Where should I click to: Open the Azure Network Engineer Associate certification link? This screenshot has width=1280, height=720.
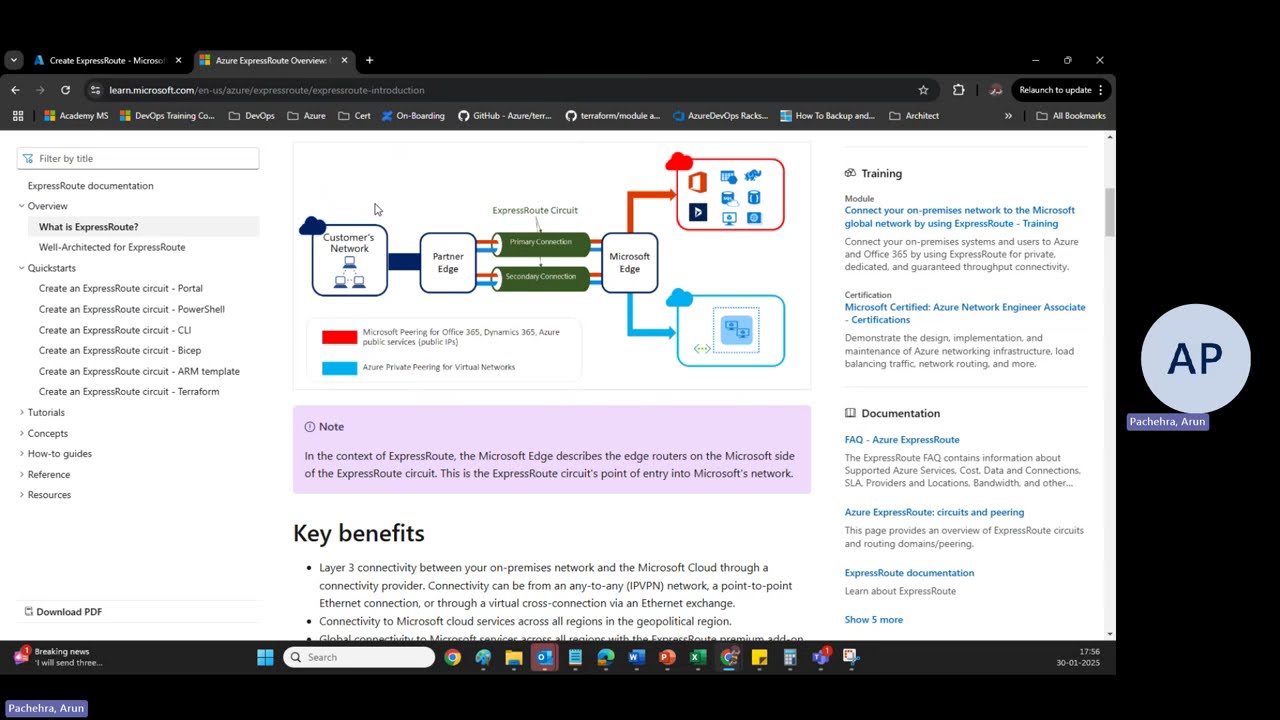pyautogui.click(x=965, y=313)
